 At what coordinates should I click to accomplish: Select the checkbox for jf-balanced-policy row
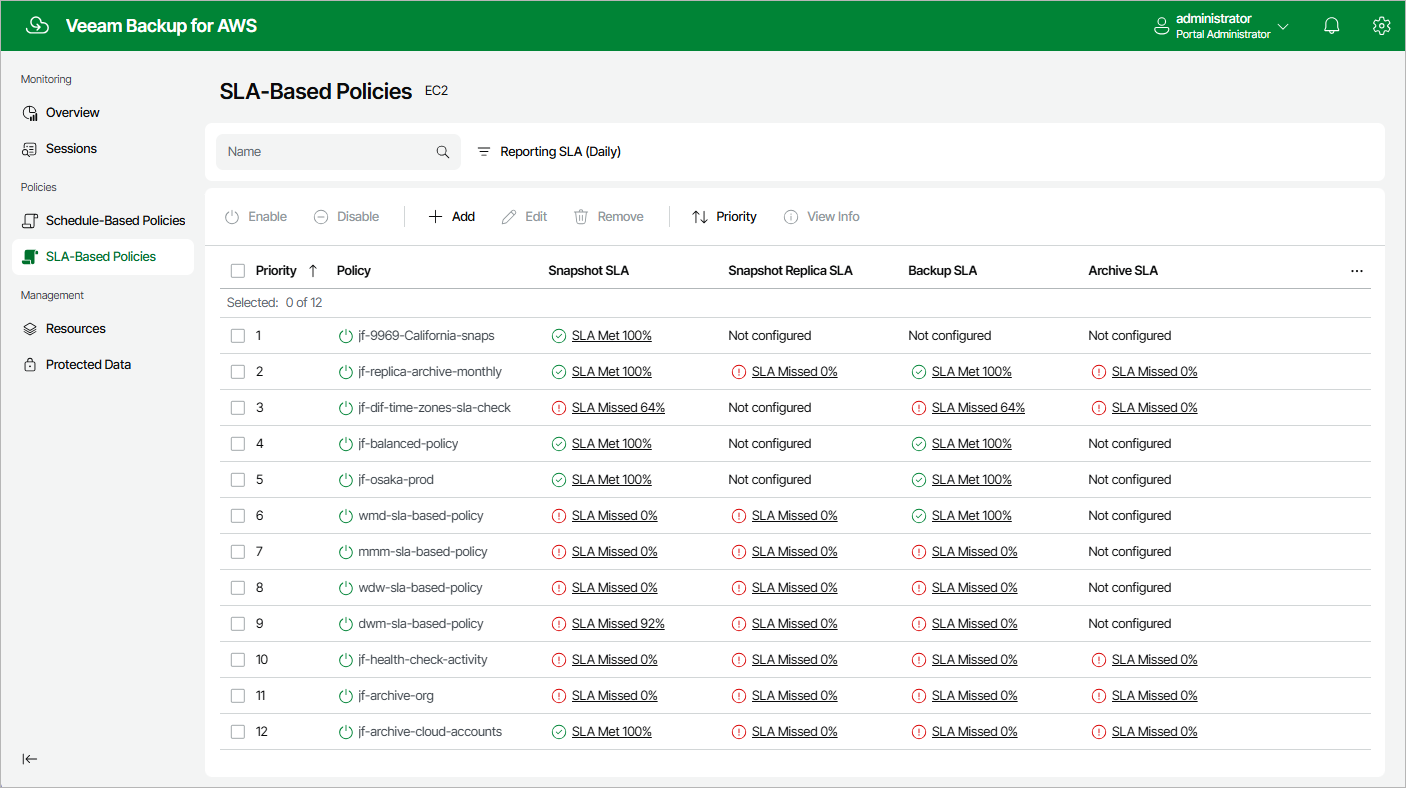pyautogui.click(x=238, y=444)
